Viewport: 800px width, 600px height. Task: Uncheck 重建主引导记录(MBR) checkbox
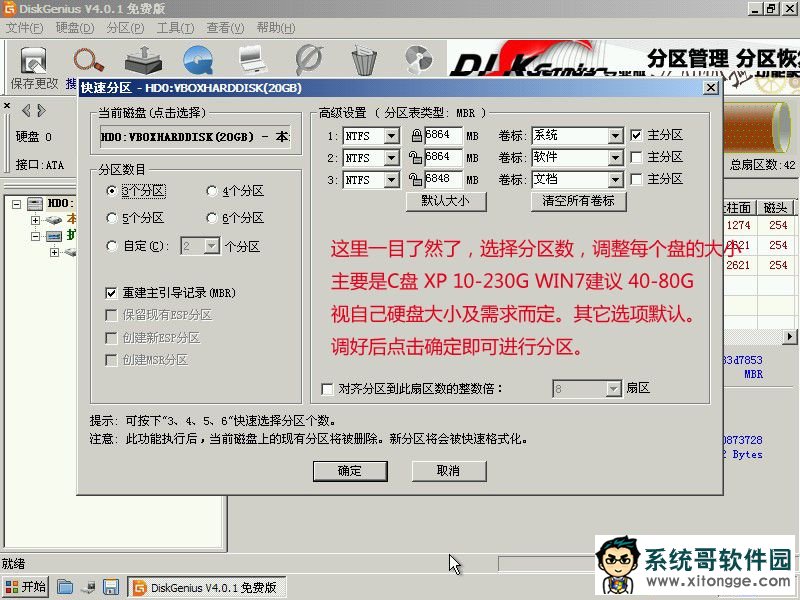pos(111,293)
